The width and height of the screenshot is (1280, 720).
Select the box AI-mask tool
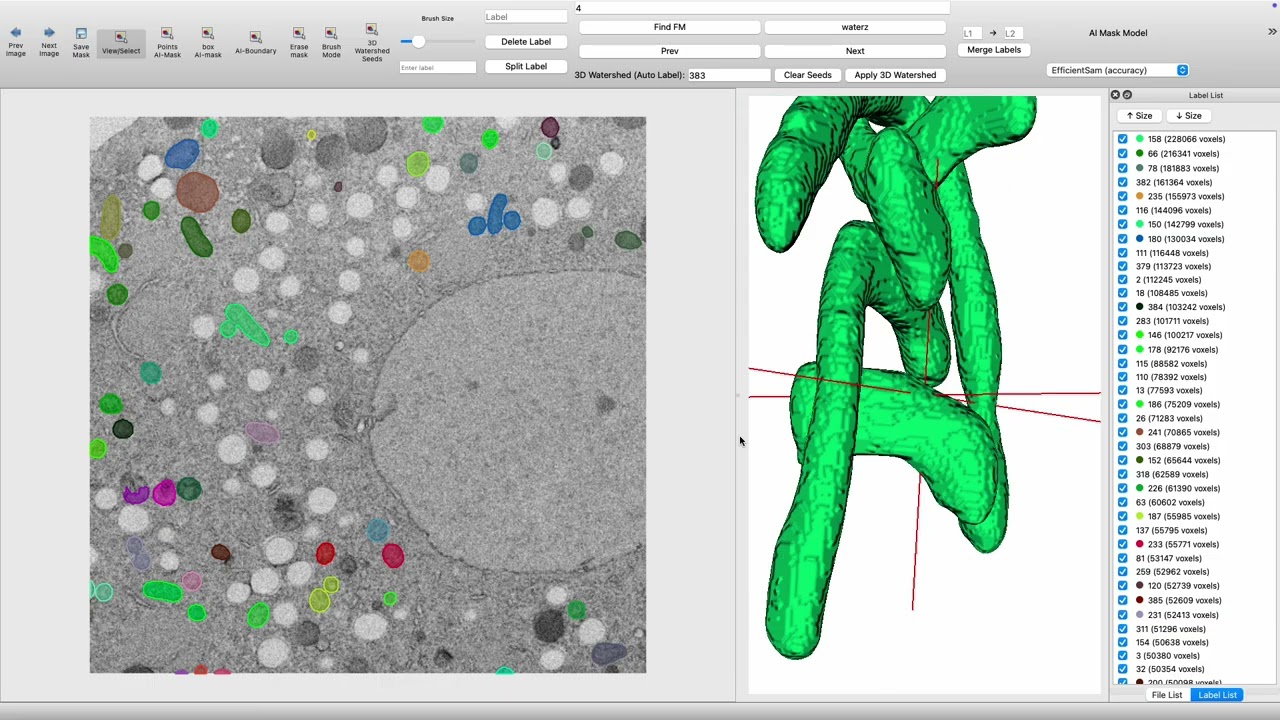(x=208, y=42)
